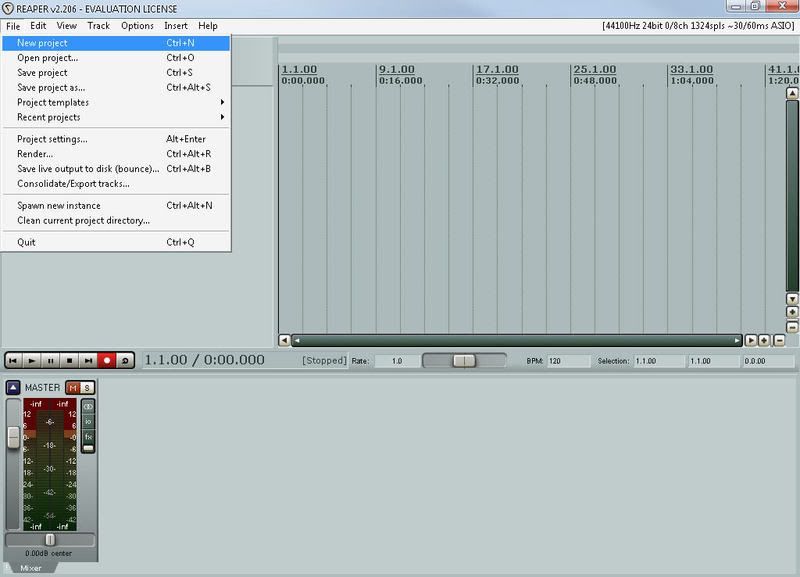Click the Selection end field showing 1.1.00
800x577 pixels.
(713, 361)
